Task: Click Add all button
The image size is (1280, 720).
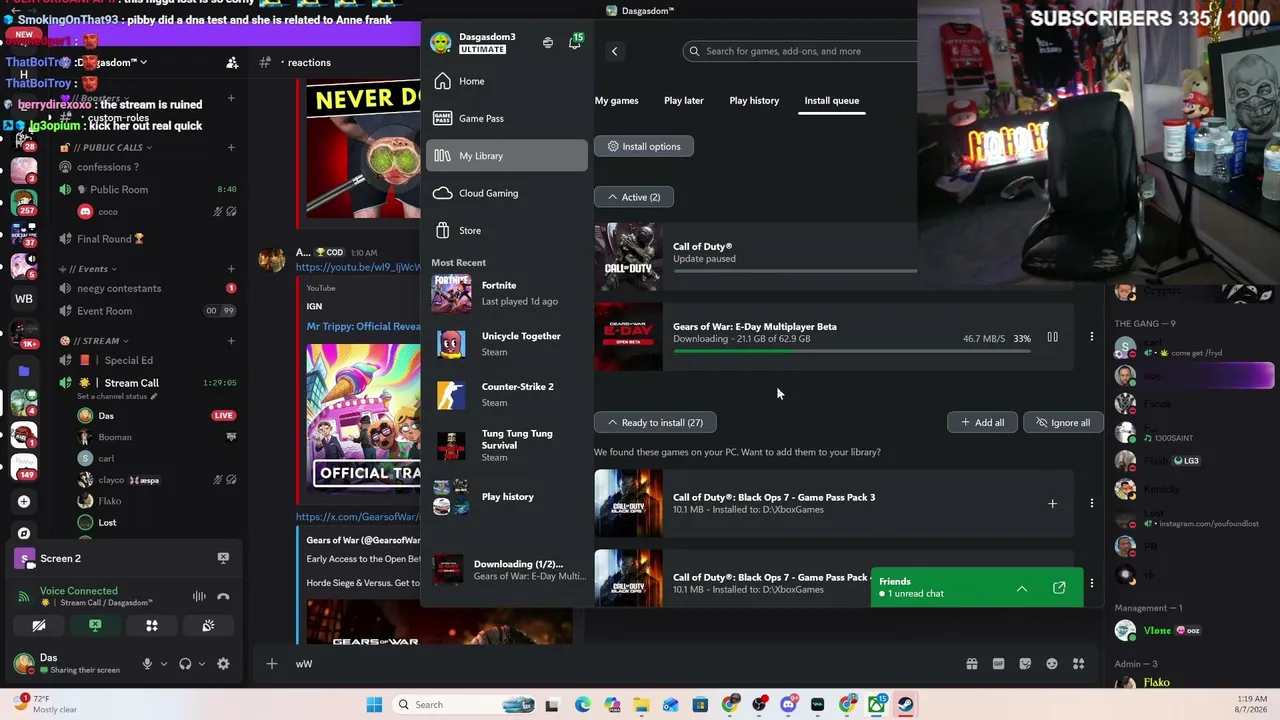Action: (x=982, y=422)
